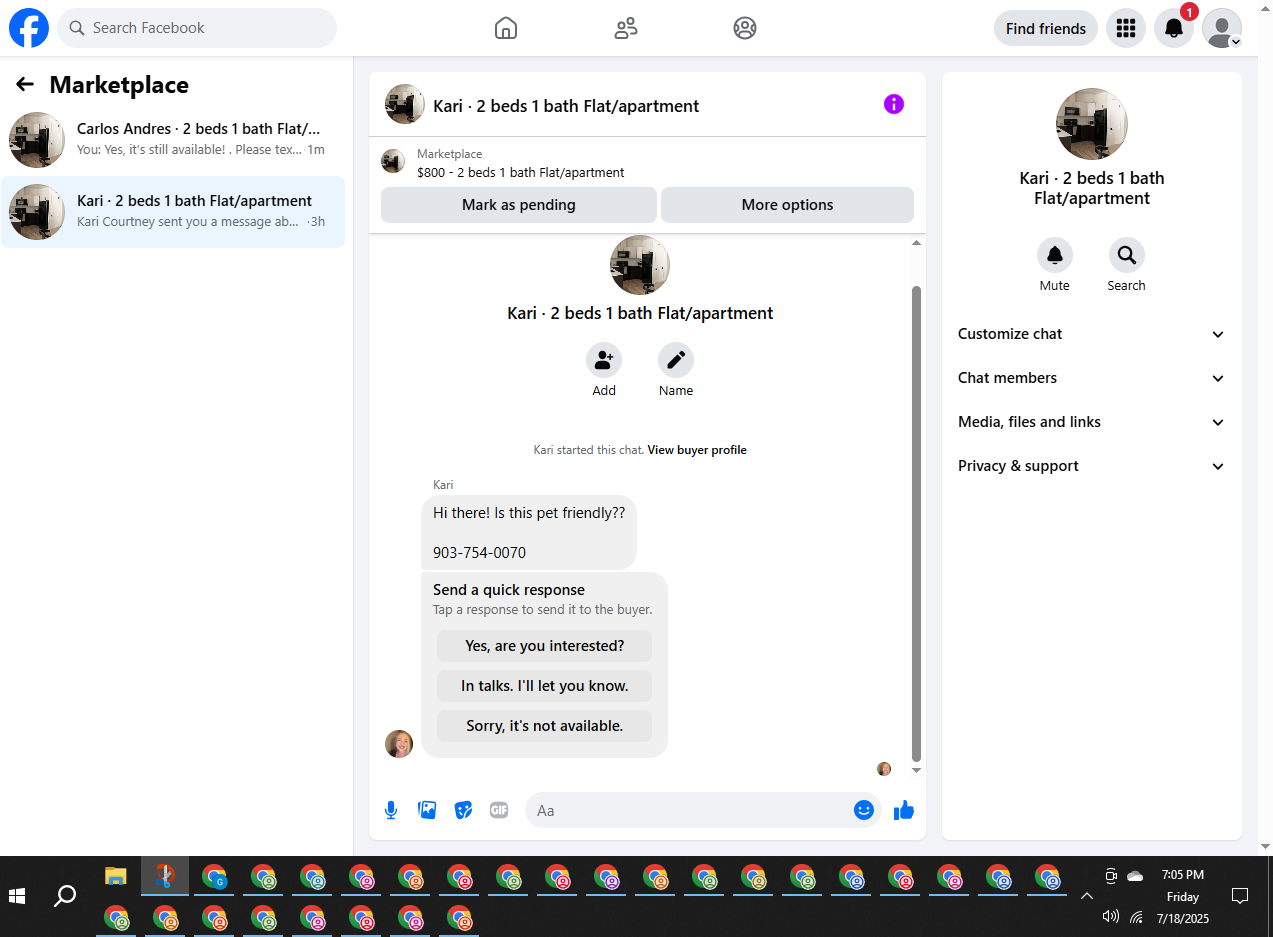Choose a sticker icon
1273x937 pixels.
tap(463, 810)
